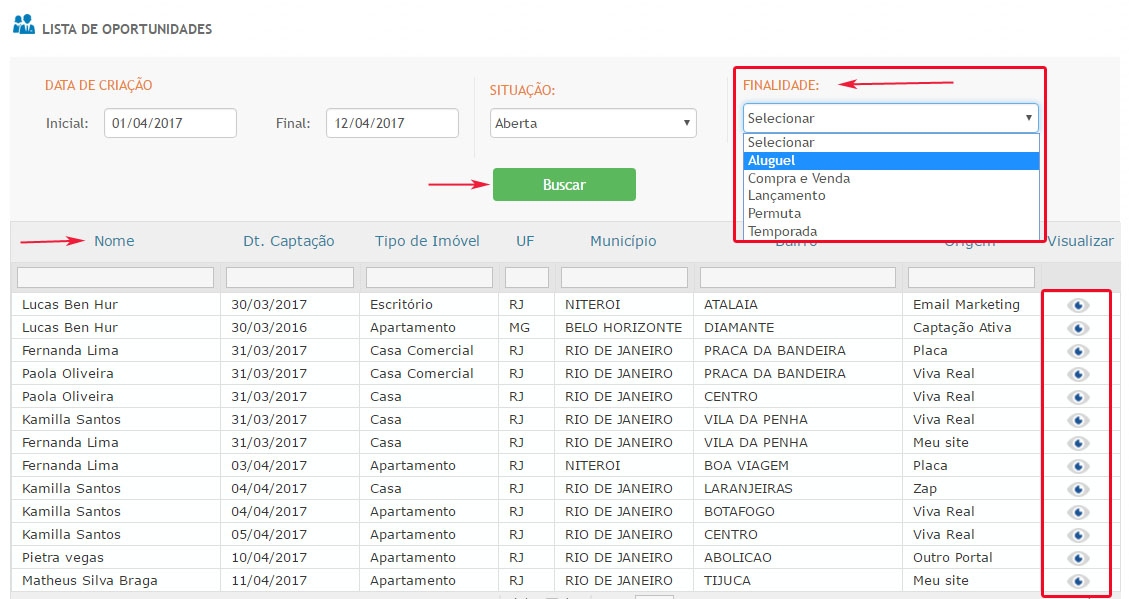
Task: Choose Compra e Venda option
Action: pyautogui.click(x=799, y=178)
